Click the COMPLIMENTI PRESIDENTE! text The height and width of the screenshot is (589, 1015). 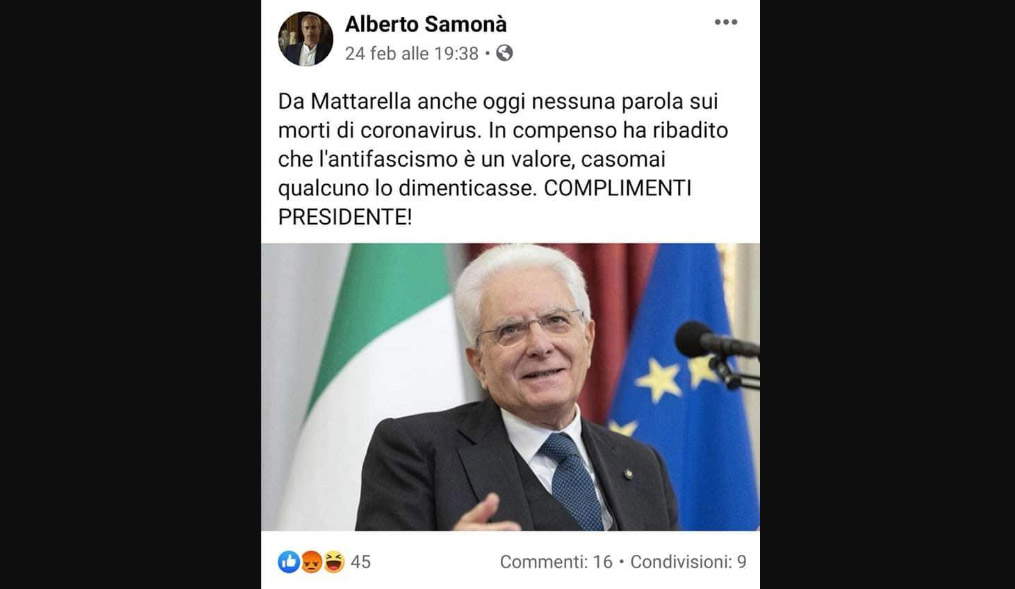point(485,203)
